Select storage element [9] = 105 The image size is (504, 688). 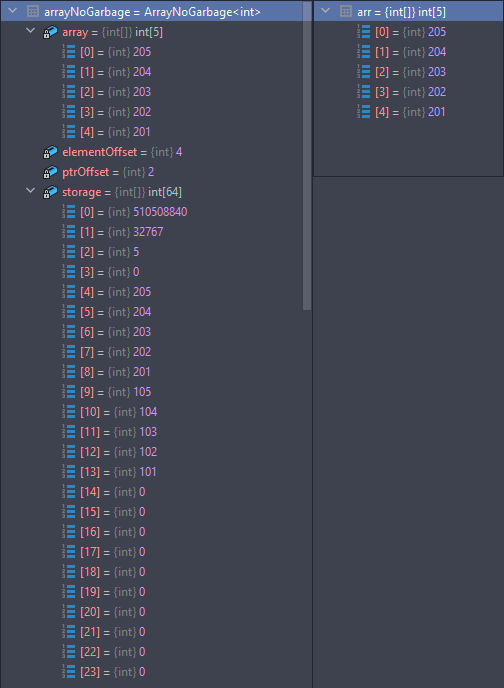152,392
